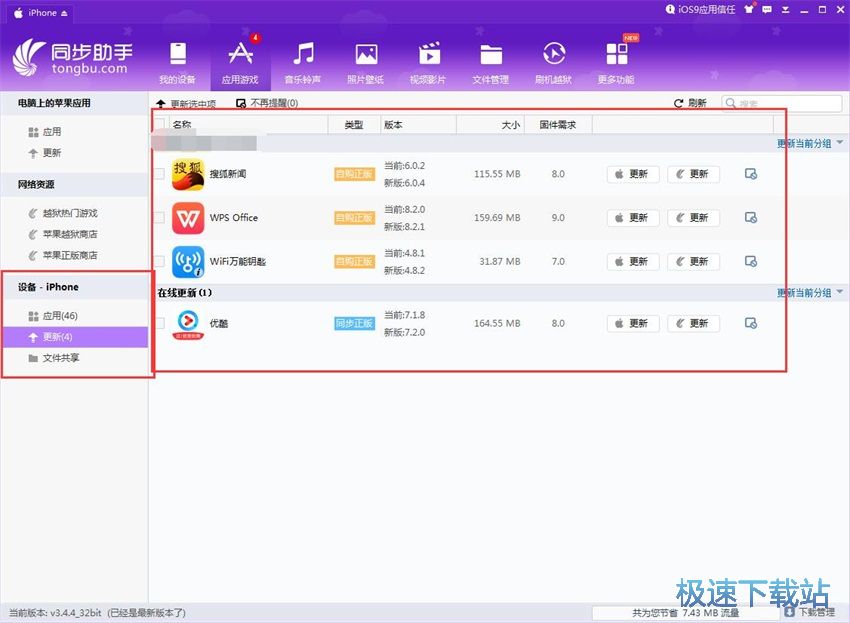
Task: Click Tongbu 更新 button for 搜狐新闻
Action: click(693, 174)
